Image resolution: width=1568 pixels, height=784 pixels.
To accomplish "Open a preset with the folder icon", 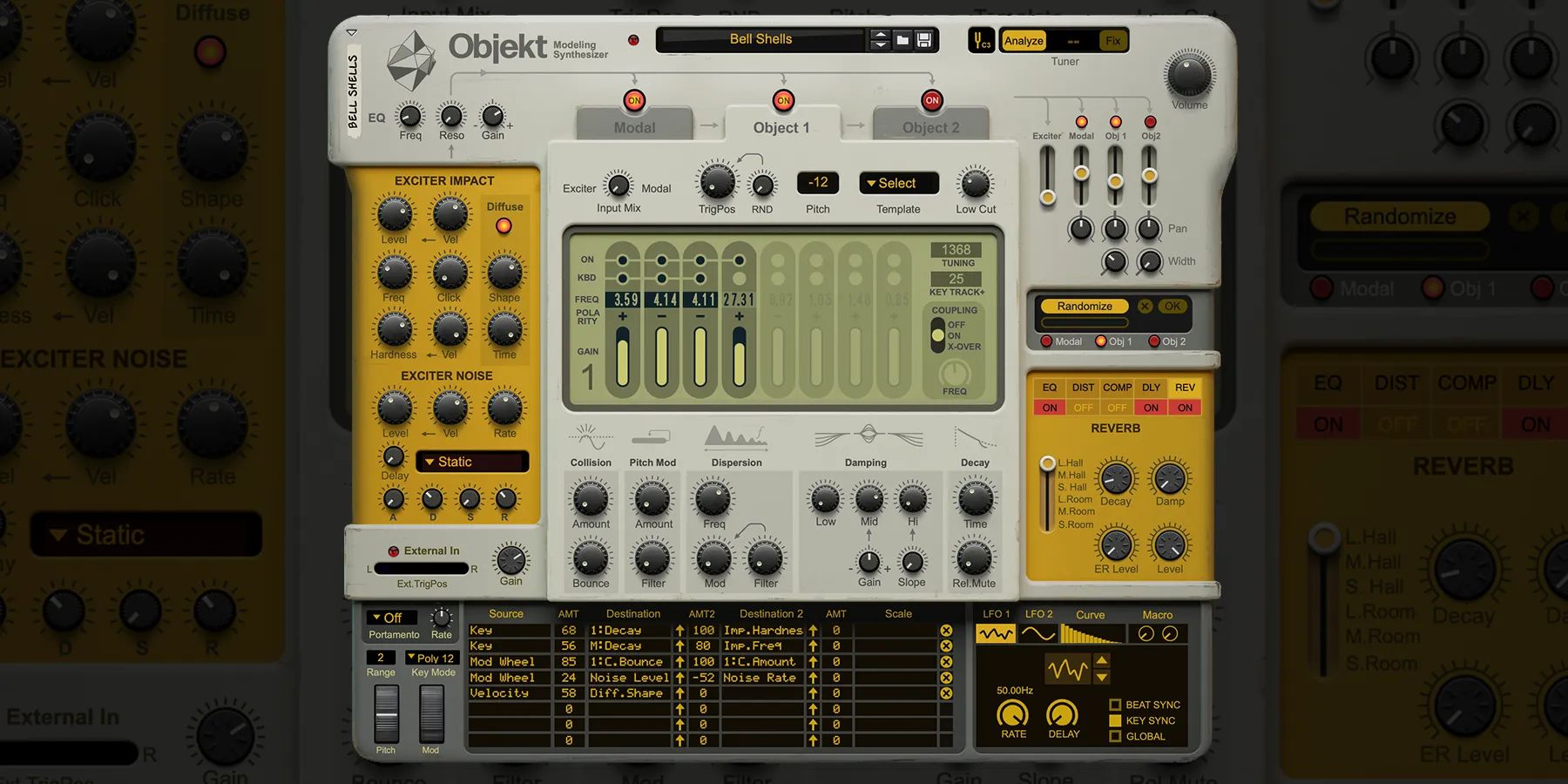I will [x=902, y=40].
